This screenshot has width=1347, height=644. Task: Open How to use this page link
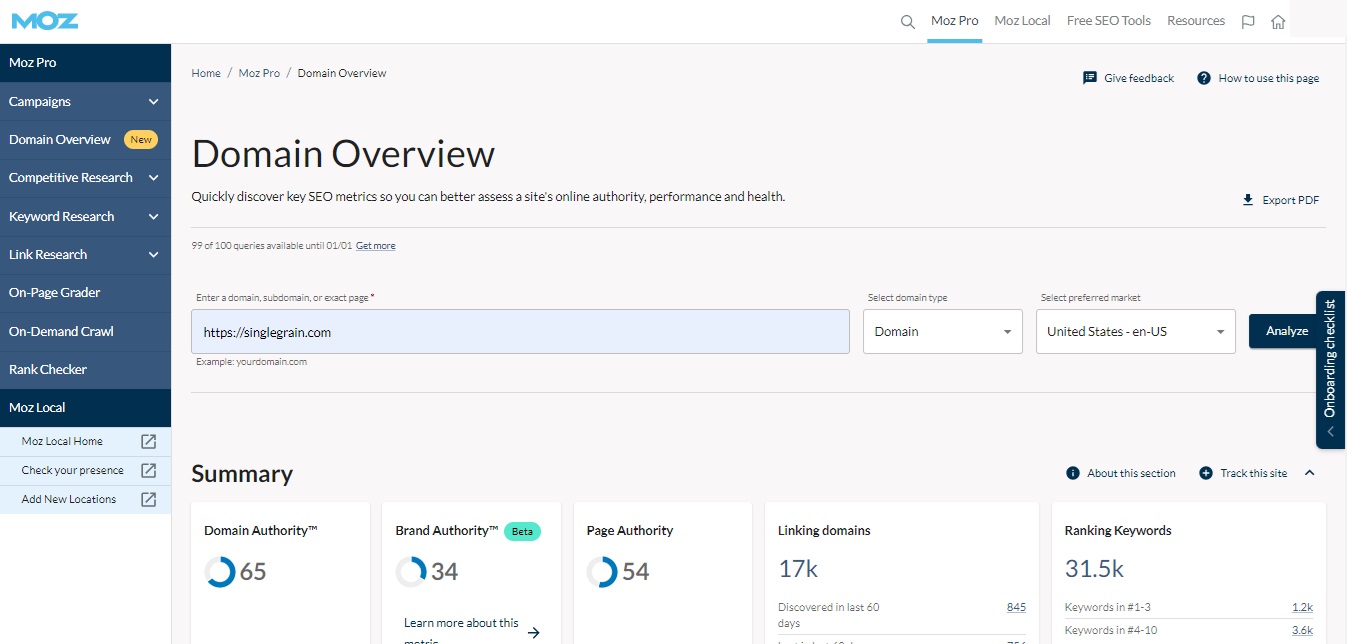1268,78
